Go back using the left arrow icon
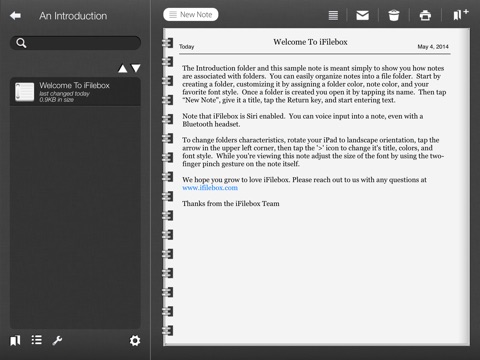480x360 pixels. [15, 15]
